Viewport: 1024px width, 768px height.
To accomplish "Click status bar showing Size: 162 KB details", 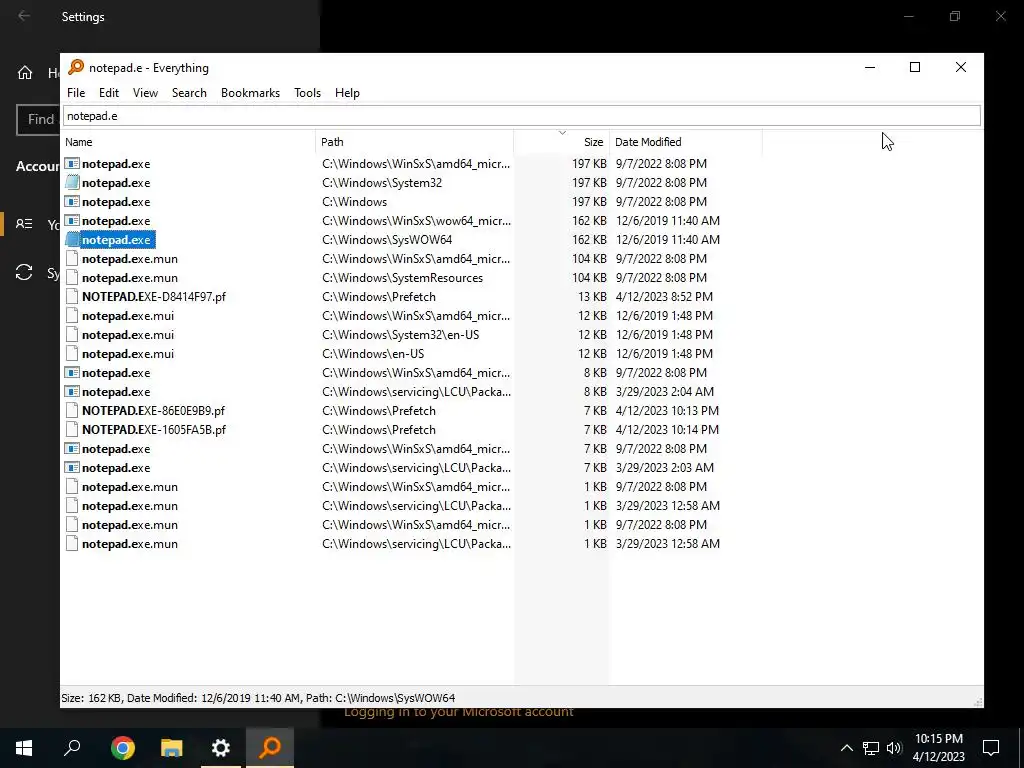I will click(258, 697).
